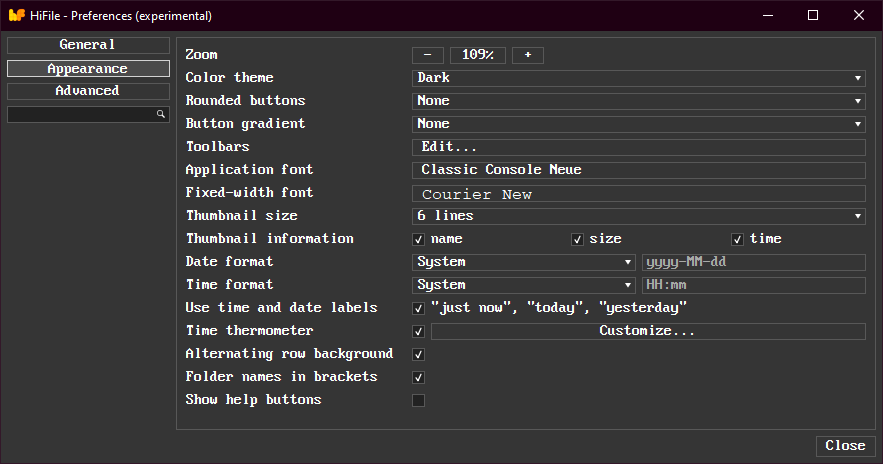
Task: Increase zoom with the plus button
Action: (x=527, y=55)
